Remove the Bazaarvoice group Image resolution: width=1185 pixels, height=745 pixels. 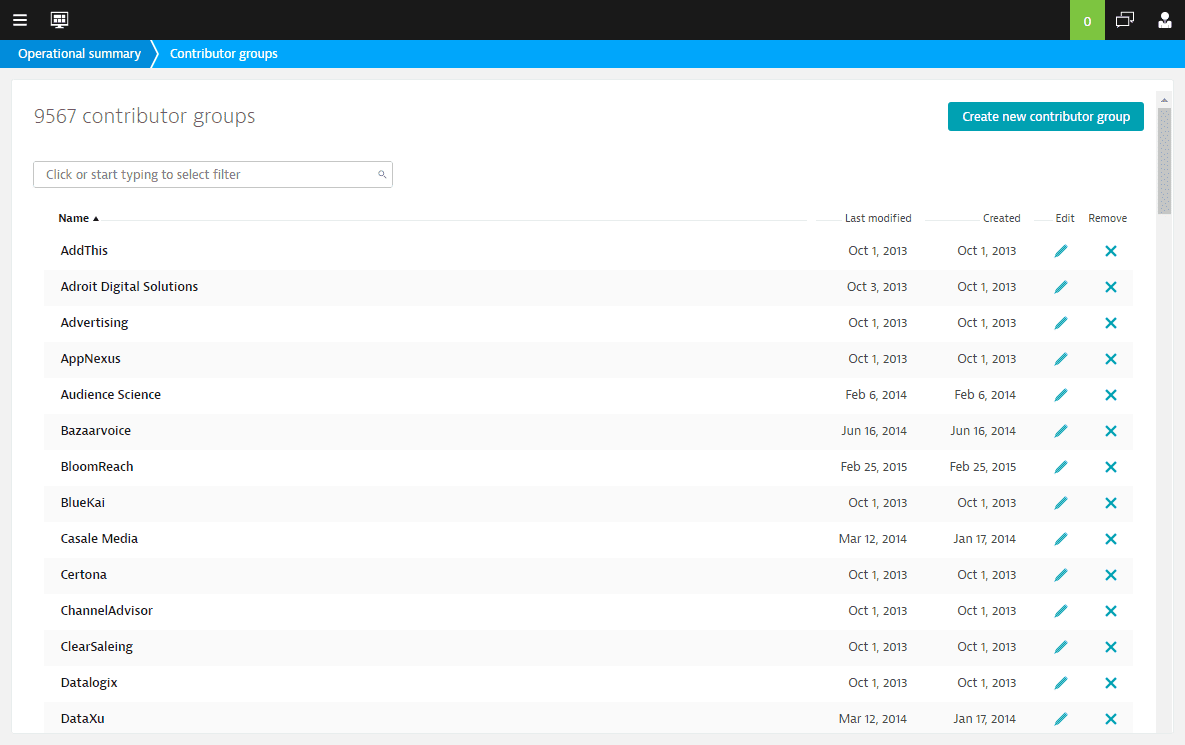[x=1111, y=431]
